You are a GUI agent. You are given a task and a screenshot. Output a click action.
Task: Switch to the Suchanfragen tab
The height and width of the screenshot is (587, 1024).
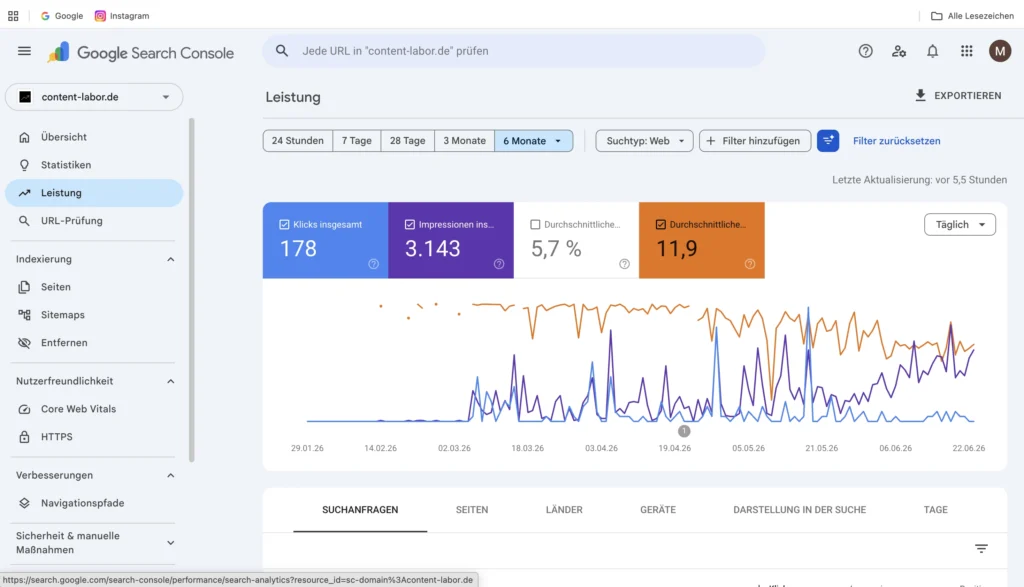click(360, 510)
